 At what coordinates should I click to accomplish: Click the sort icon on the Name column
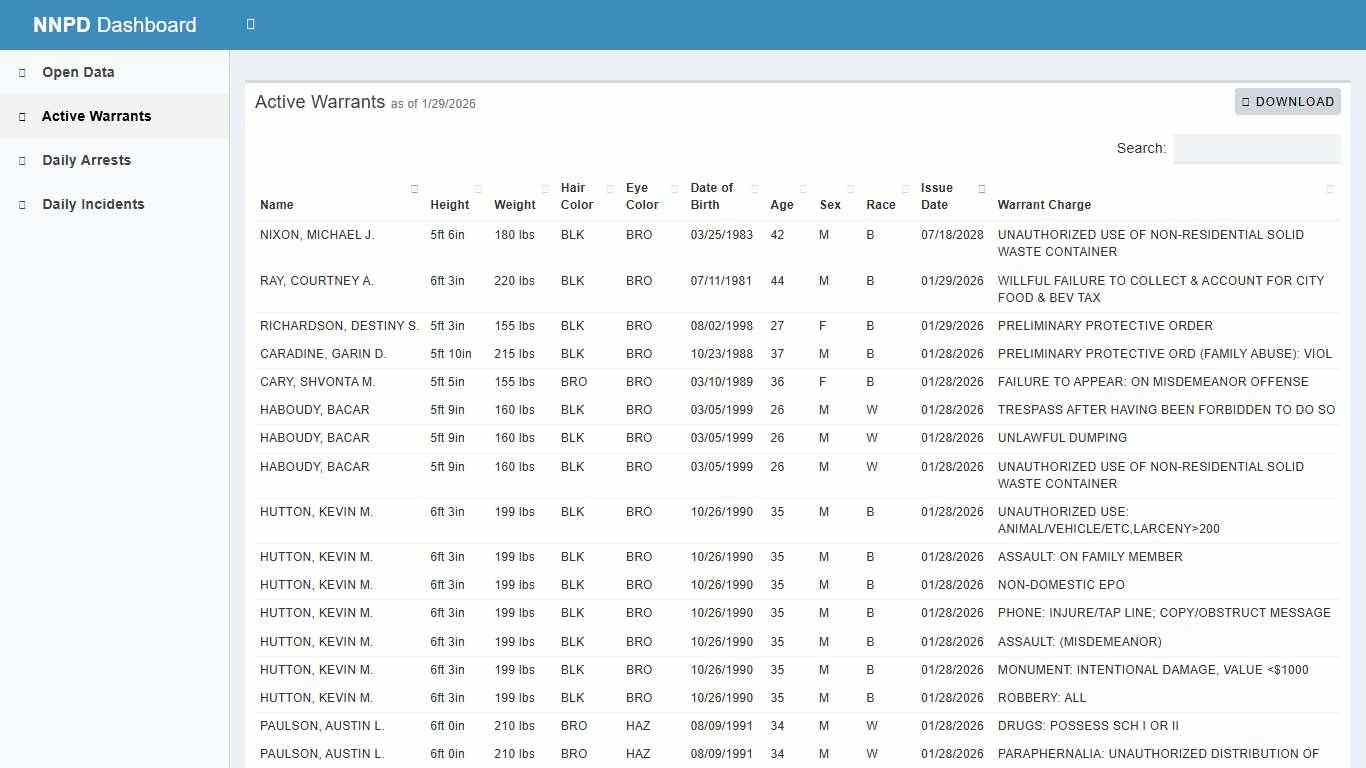[x=414, y=188]
